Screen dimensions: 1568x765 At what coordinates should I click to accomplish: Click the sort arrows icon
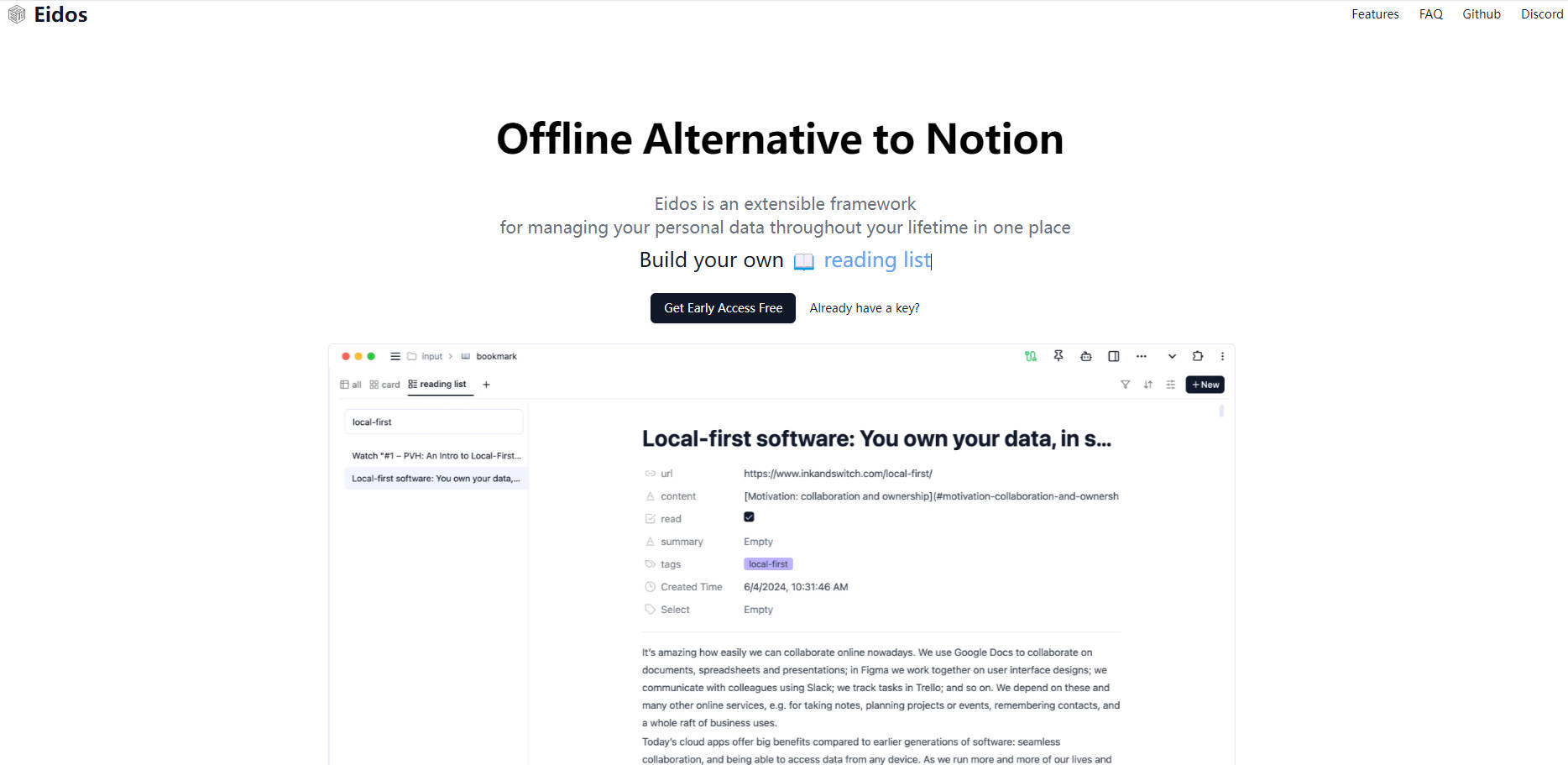1147,385
